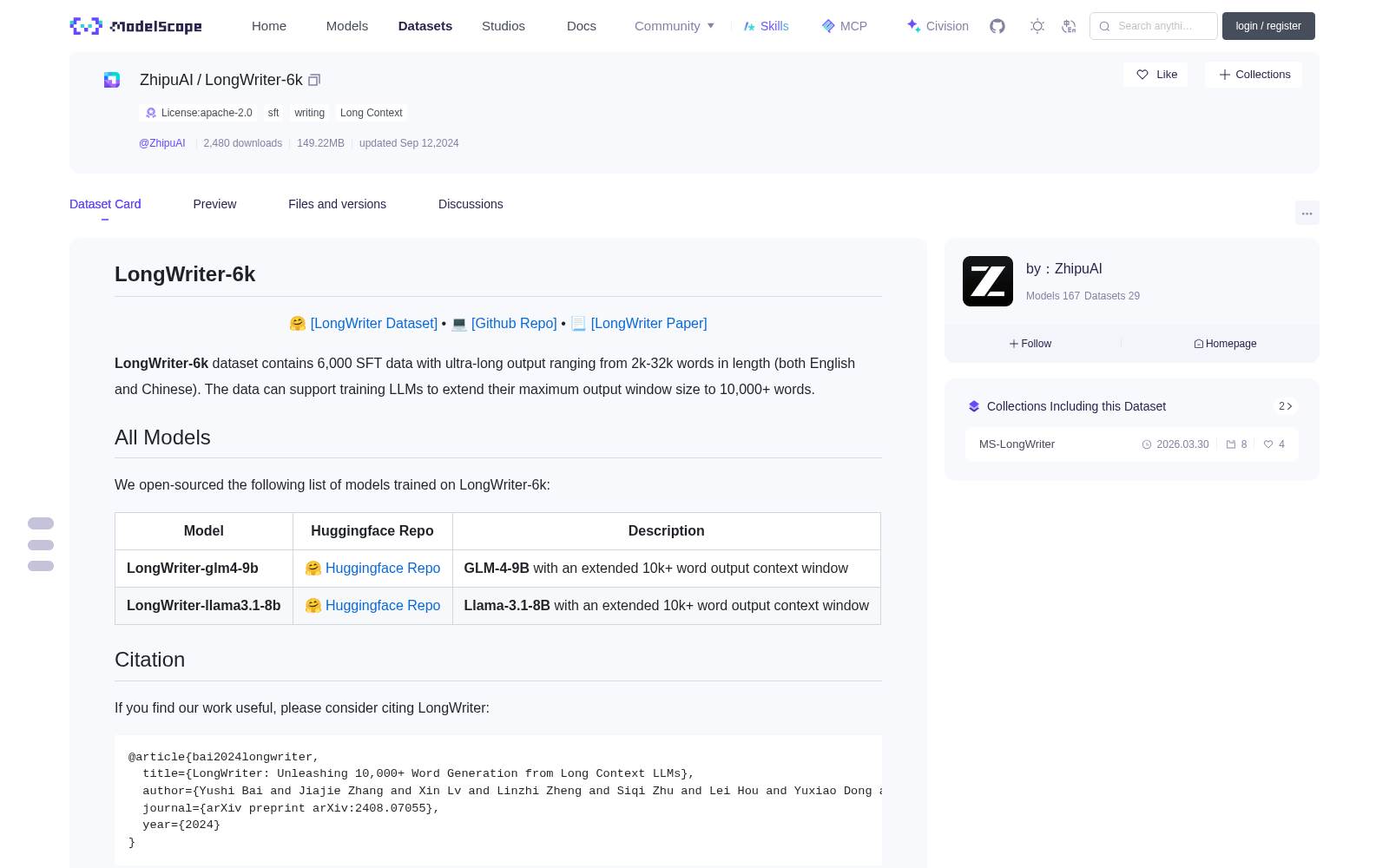Viewport: 1389px width, 868px height.
Task: Click the LongWriter-glm4-9b table cell
Action: point(204,568)
